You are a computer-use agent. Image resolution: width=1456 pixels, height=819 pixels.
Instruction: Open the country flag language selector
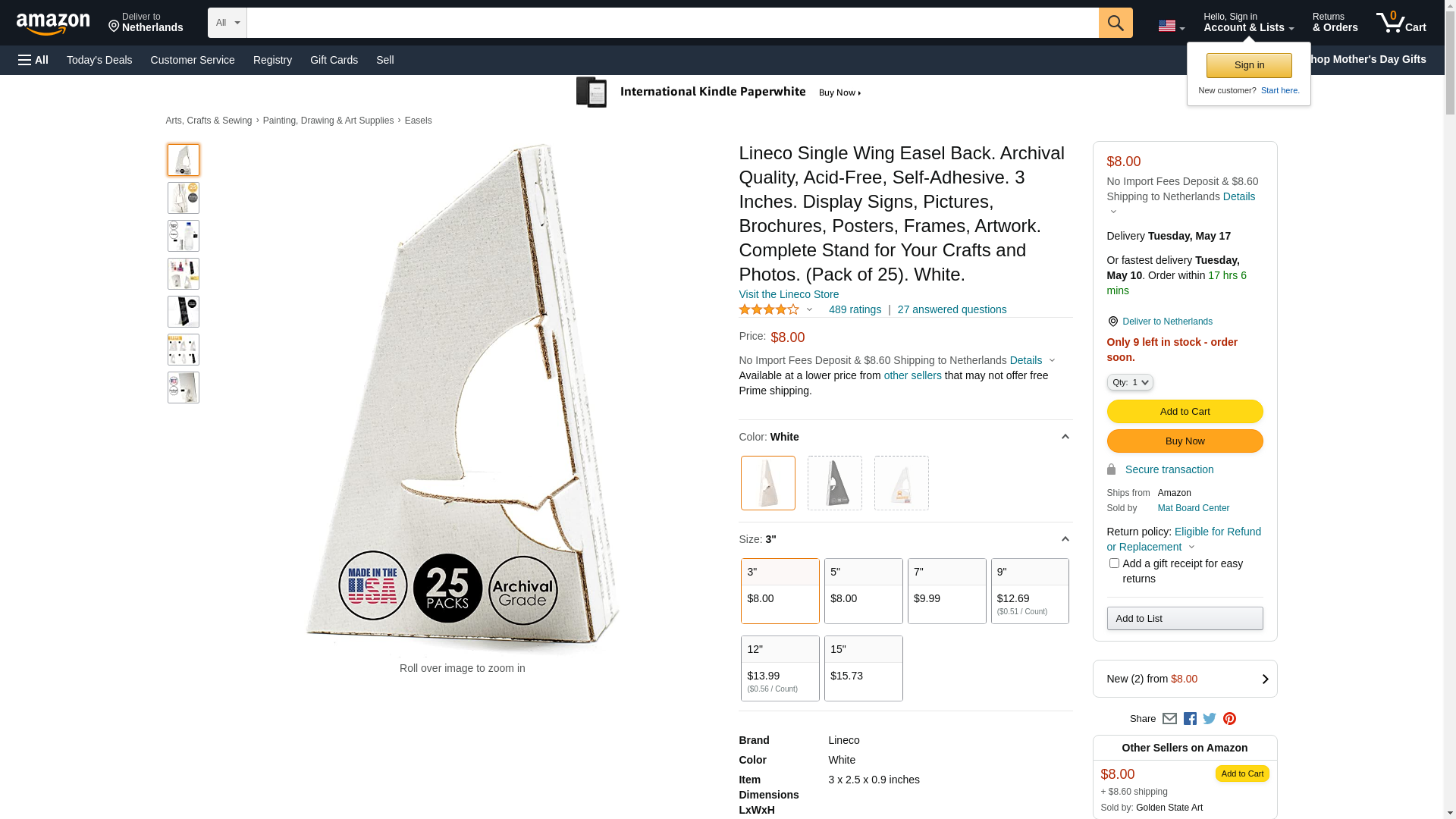(x=1171, y=27)
